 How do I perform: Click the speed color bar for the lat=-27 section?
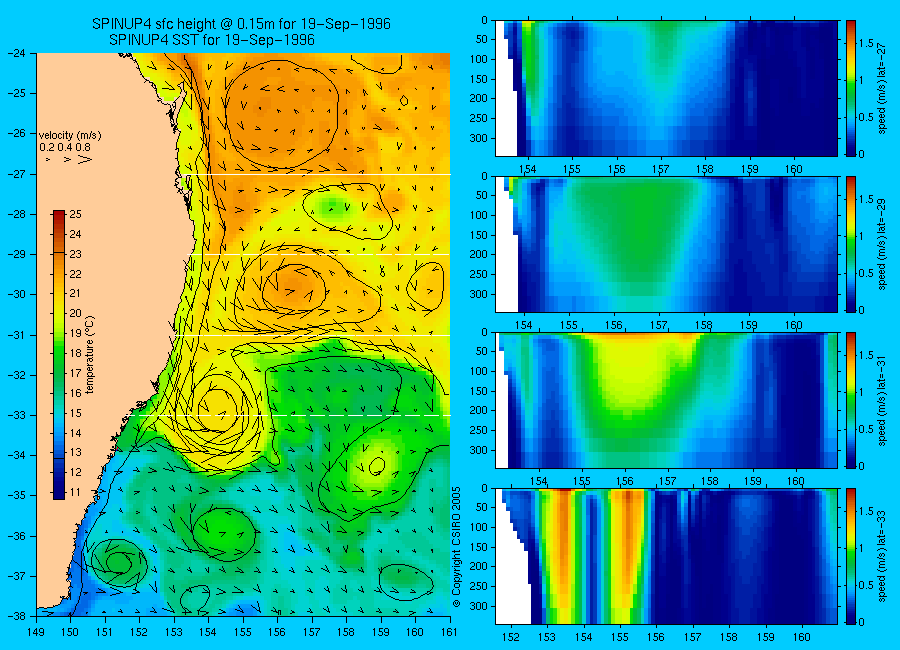pos(850,88)
